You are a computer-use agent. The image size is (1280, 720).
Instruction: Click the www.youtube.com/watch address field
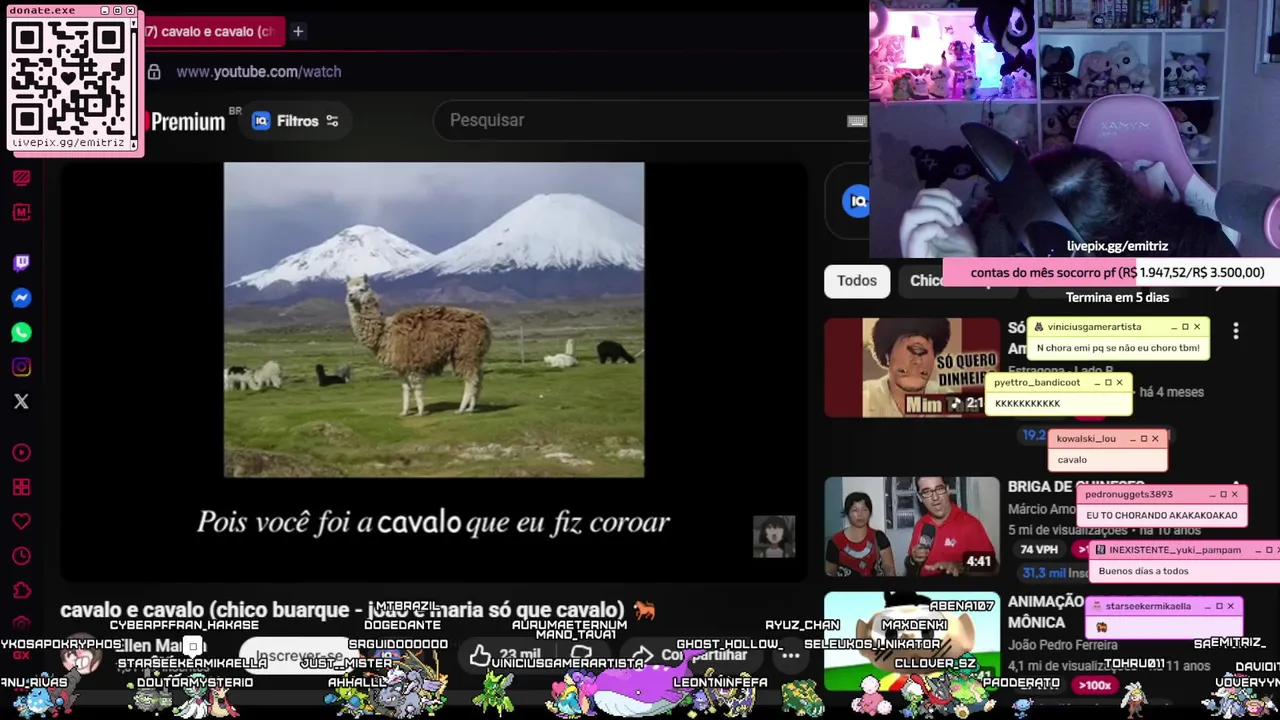(258, 72)
